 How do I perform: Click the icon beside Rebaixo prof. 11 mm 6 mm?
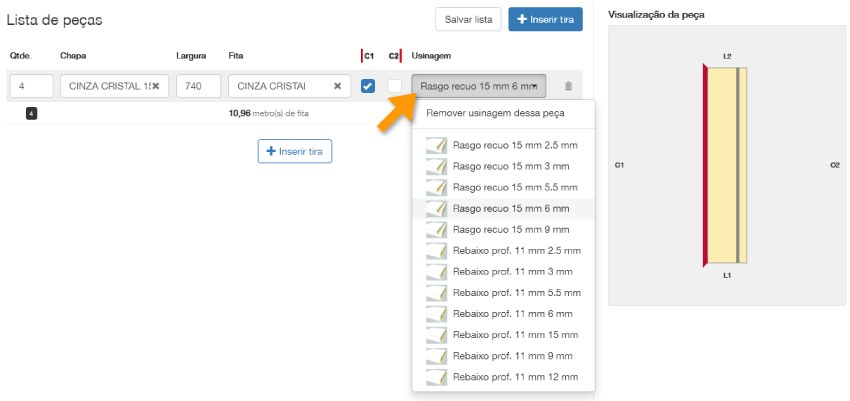click(436, 314)
